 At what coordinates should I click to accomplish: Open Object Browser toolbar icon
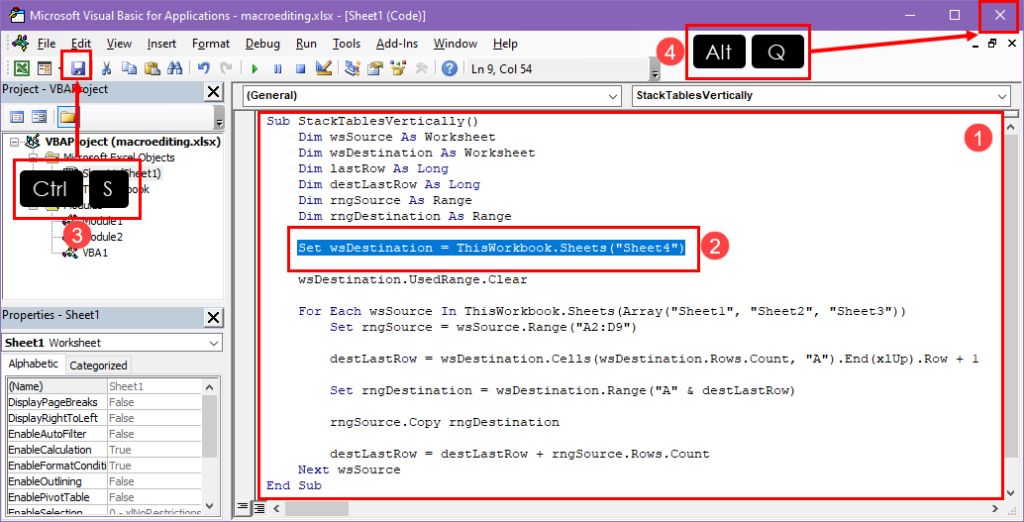click(x=397, y=69)
